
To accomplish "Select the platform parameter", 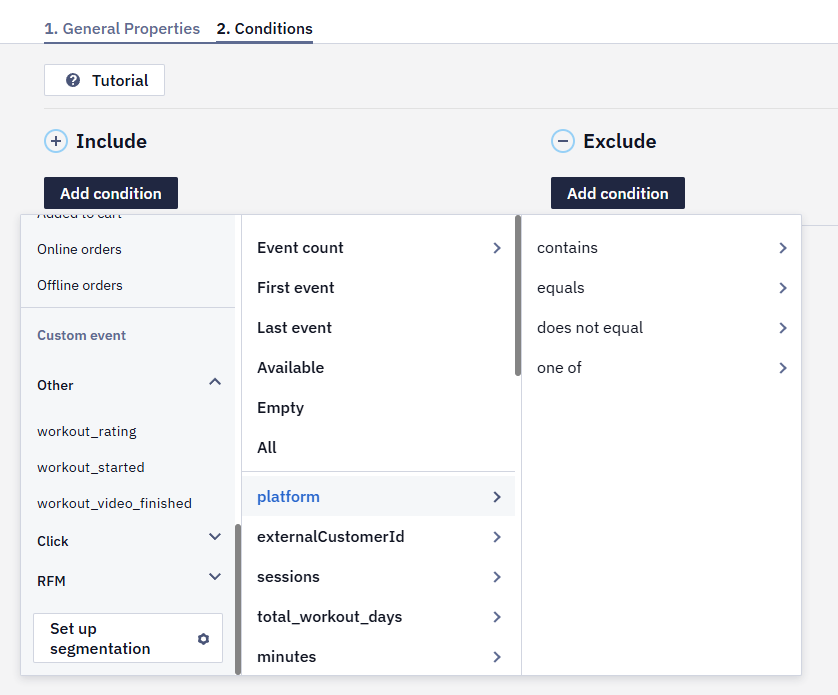I will [378, 497].
